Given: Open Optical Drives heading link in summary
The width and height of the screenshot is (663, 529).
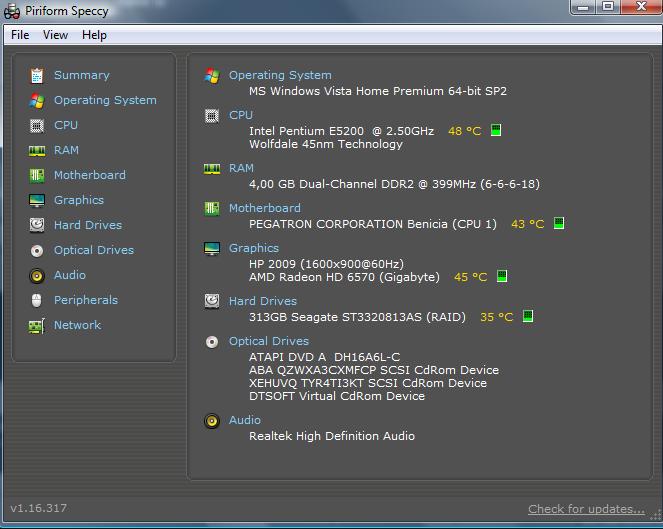Looking at the screenshot, I should point(269,341).
